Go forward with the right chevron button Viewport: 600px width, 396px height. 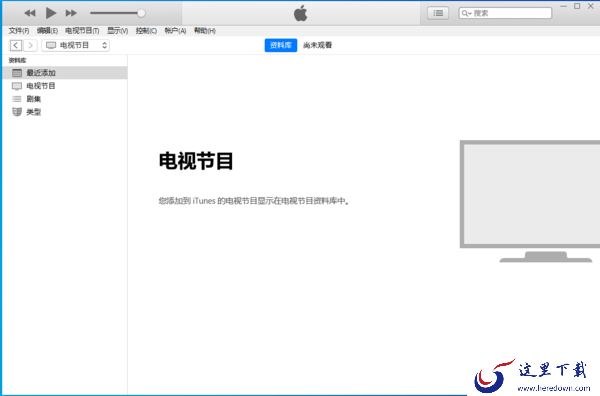(x=30, y=45)
